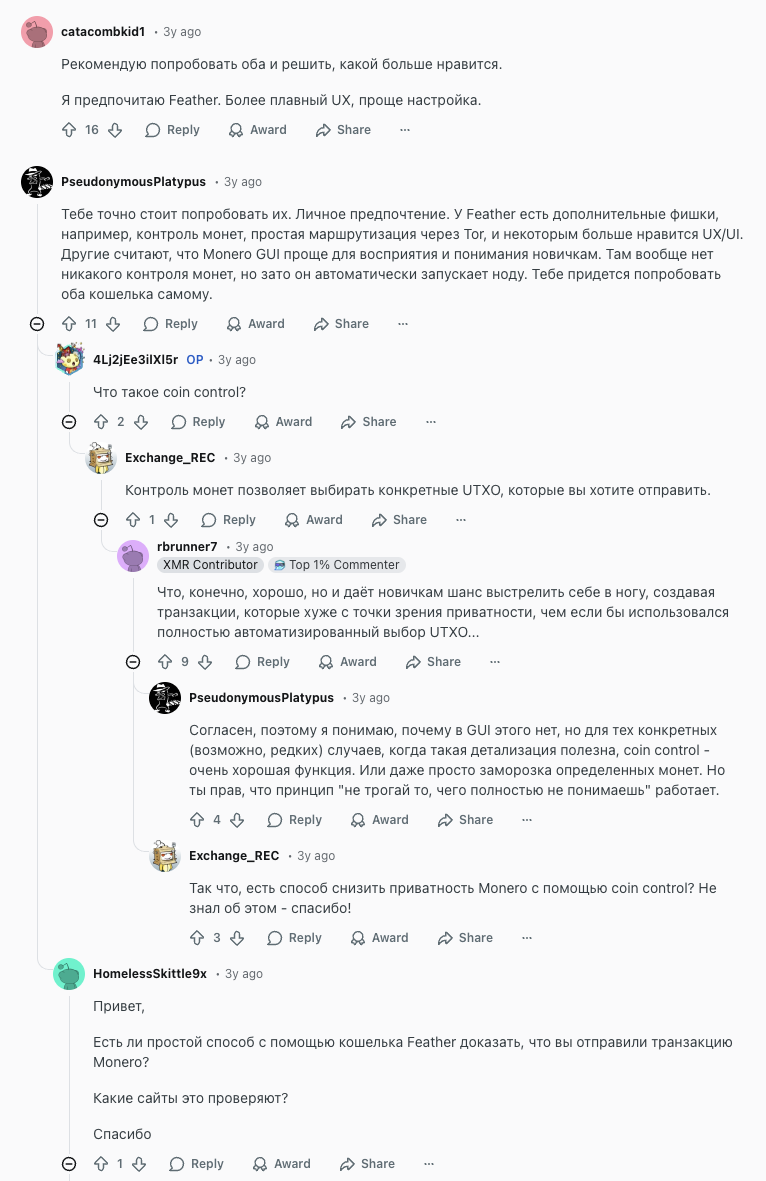Click PseudonymousPlatypus's avatar on top comment
Screen dimensions: 766x1181
point(37,182)
